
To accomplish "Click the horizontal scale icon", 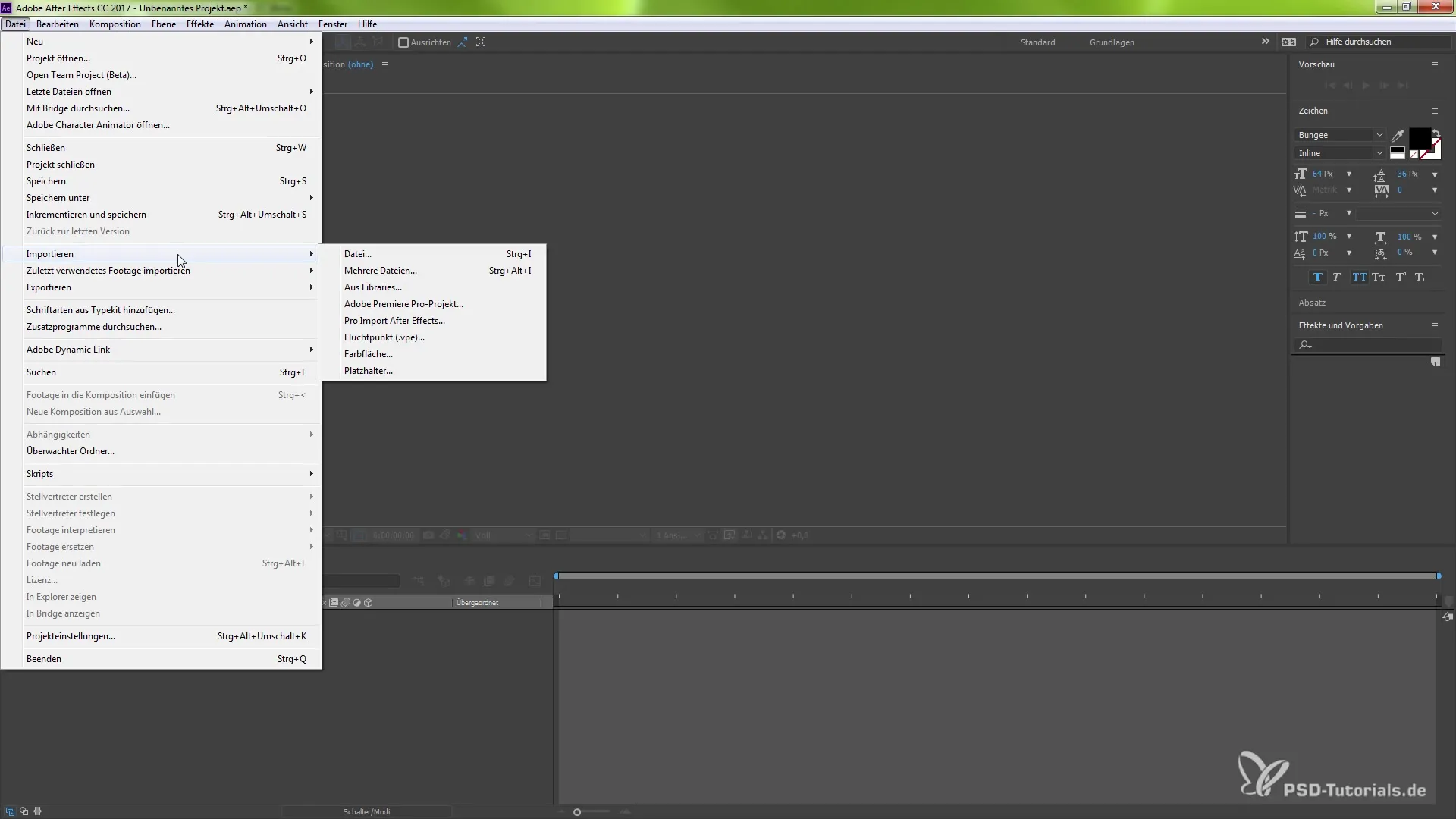I will [1380, 237].
